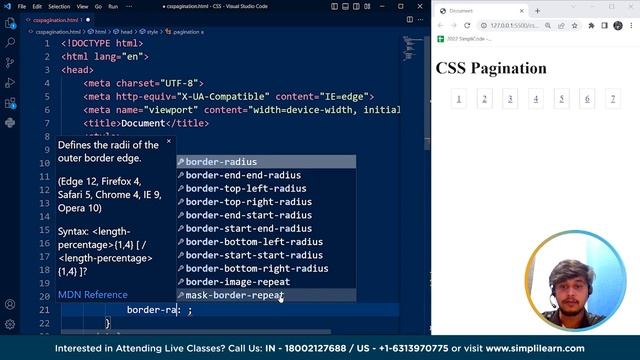
Task: Open the File menu
Action: 22,7
